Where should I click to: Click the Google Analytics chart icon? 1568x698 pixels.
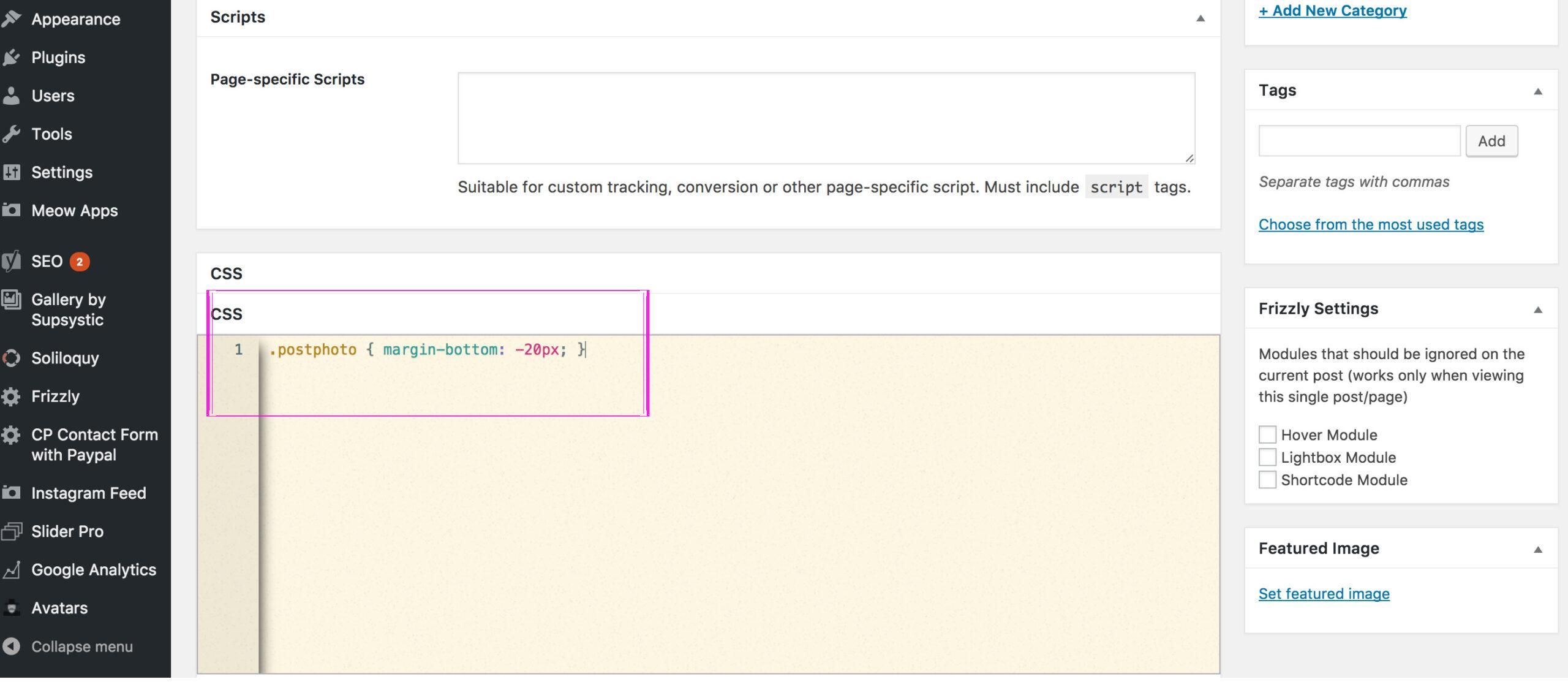(11, 570)
